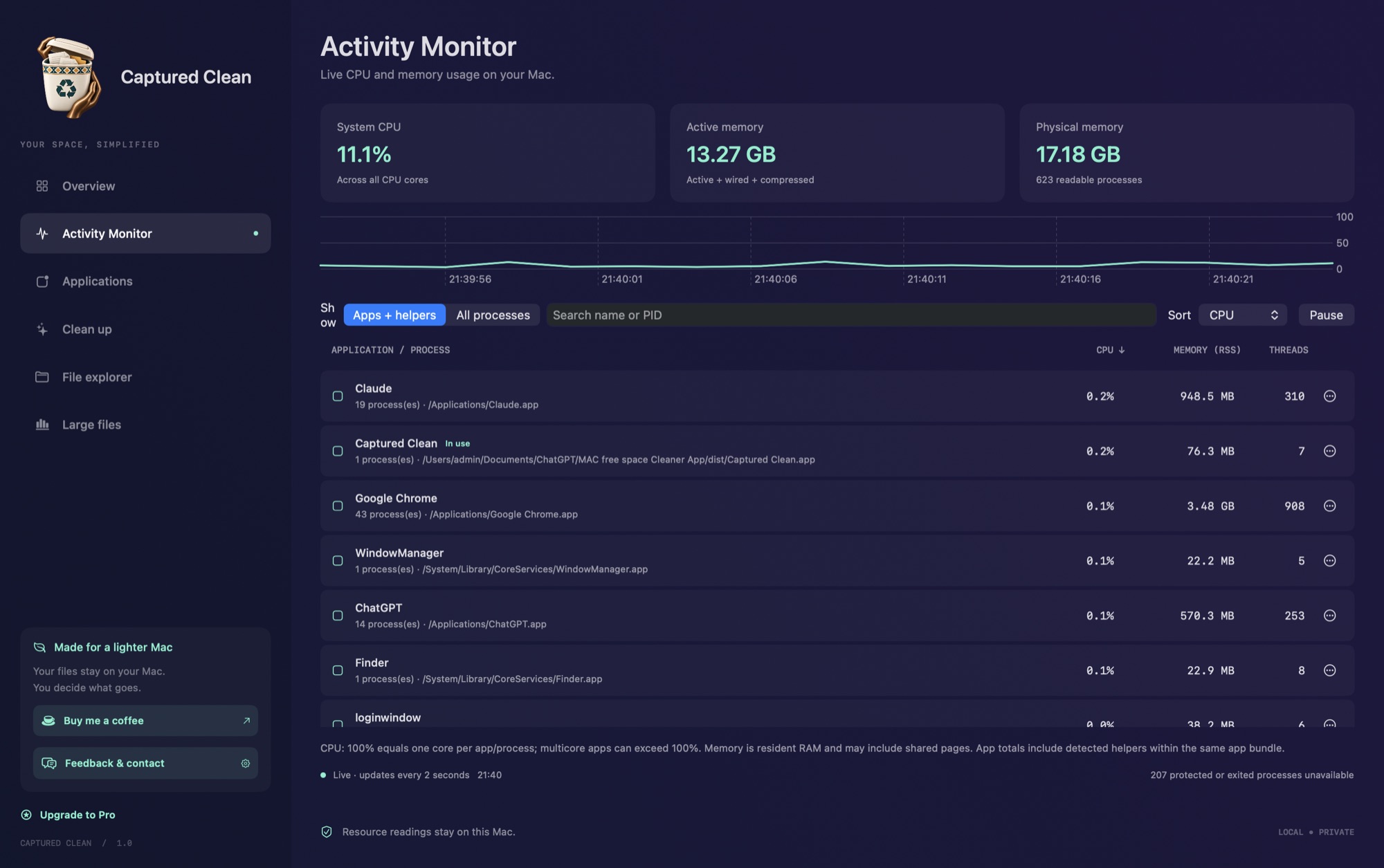Open more options for WindowManager row
The height and width of the screenshot is (868, 1384).
pos(1329,561)
